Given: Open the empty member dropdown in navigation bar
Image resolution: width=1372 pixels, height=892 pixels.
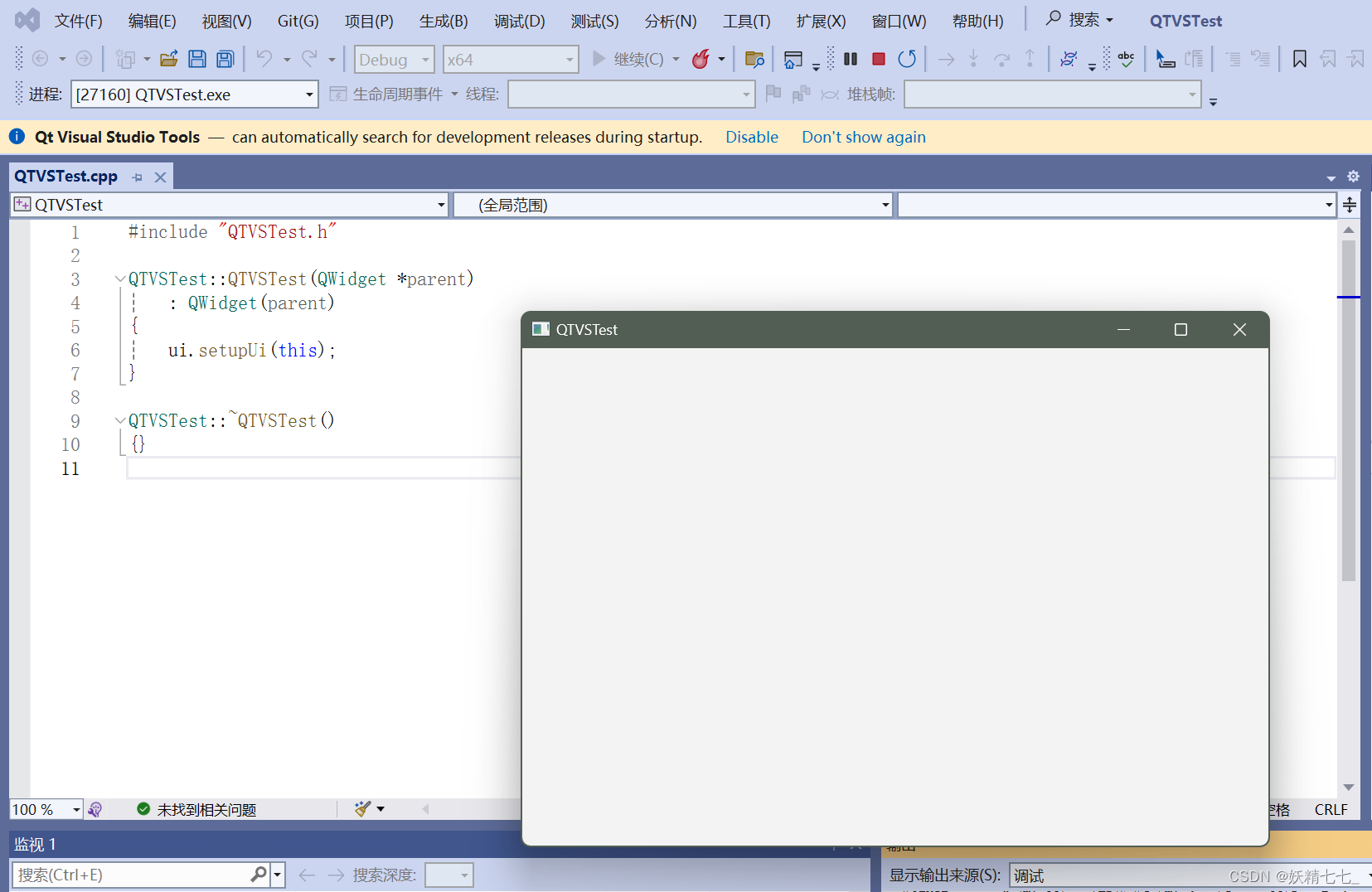Looking at the screenshot, I should (x=1117, y=205).
